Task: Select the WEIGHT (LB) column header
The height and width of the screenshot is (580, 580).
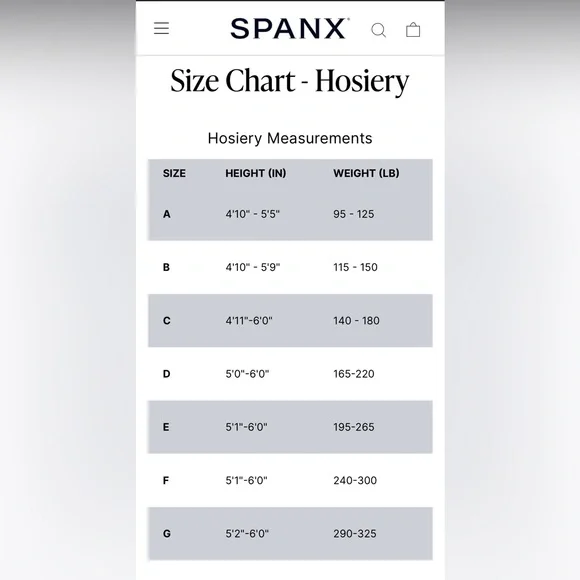Action: 366,173
